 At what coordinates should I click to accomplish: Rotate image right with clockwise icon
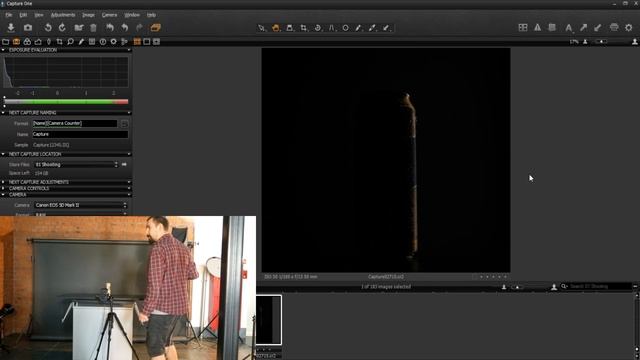62,27
